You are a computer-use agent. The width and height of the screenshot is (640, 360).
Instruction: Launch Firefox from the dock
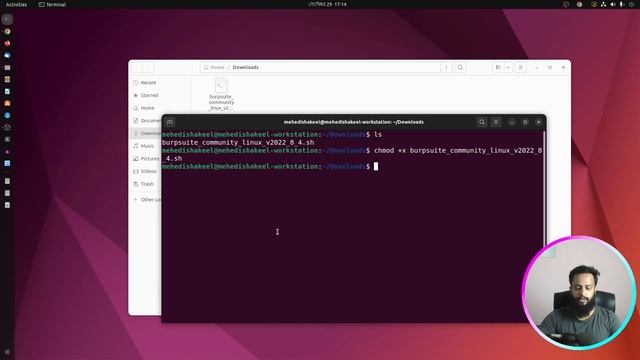point(7,43)
